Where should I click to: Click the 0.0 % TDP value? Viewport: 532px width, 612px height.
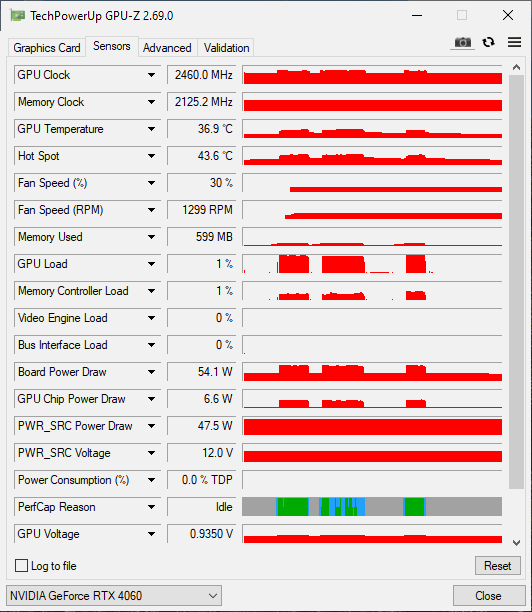(x=202, y=480)
